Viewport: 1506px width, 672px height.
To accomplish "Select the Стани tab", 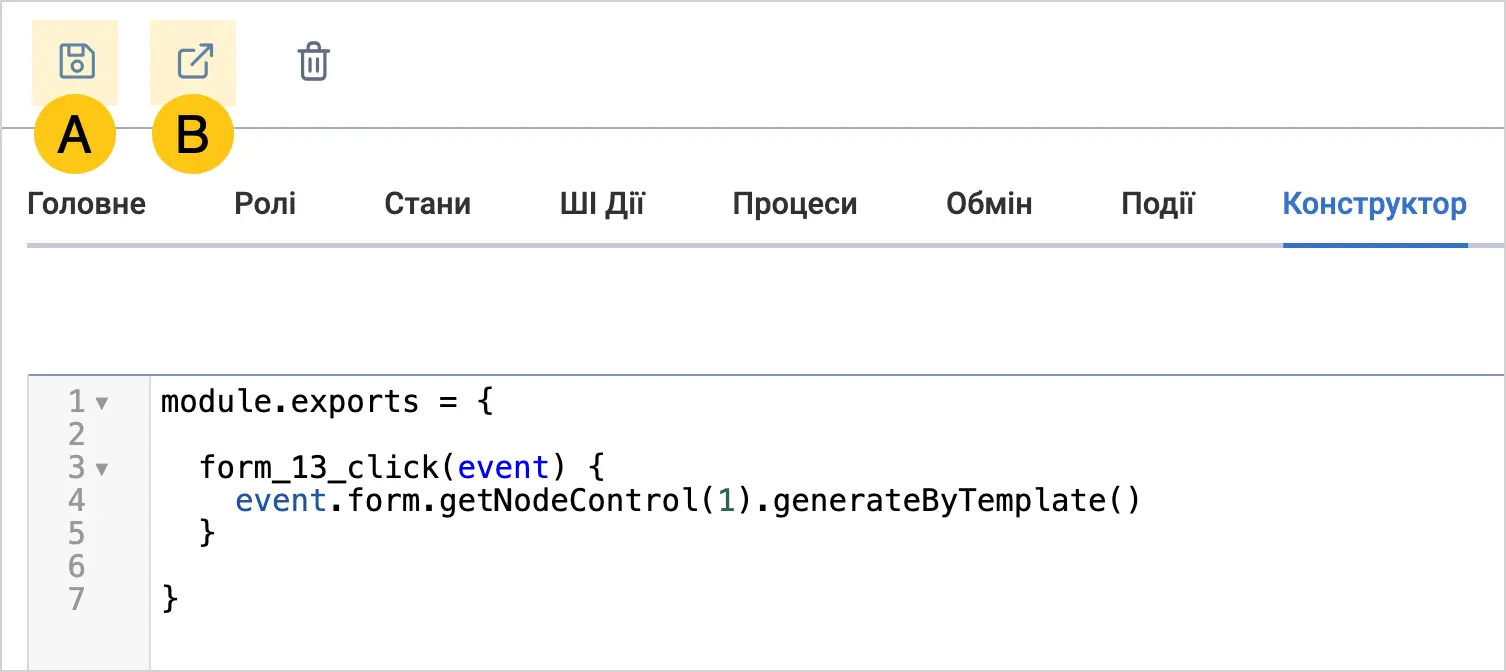I will coord(428,204).
